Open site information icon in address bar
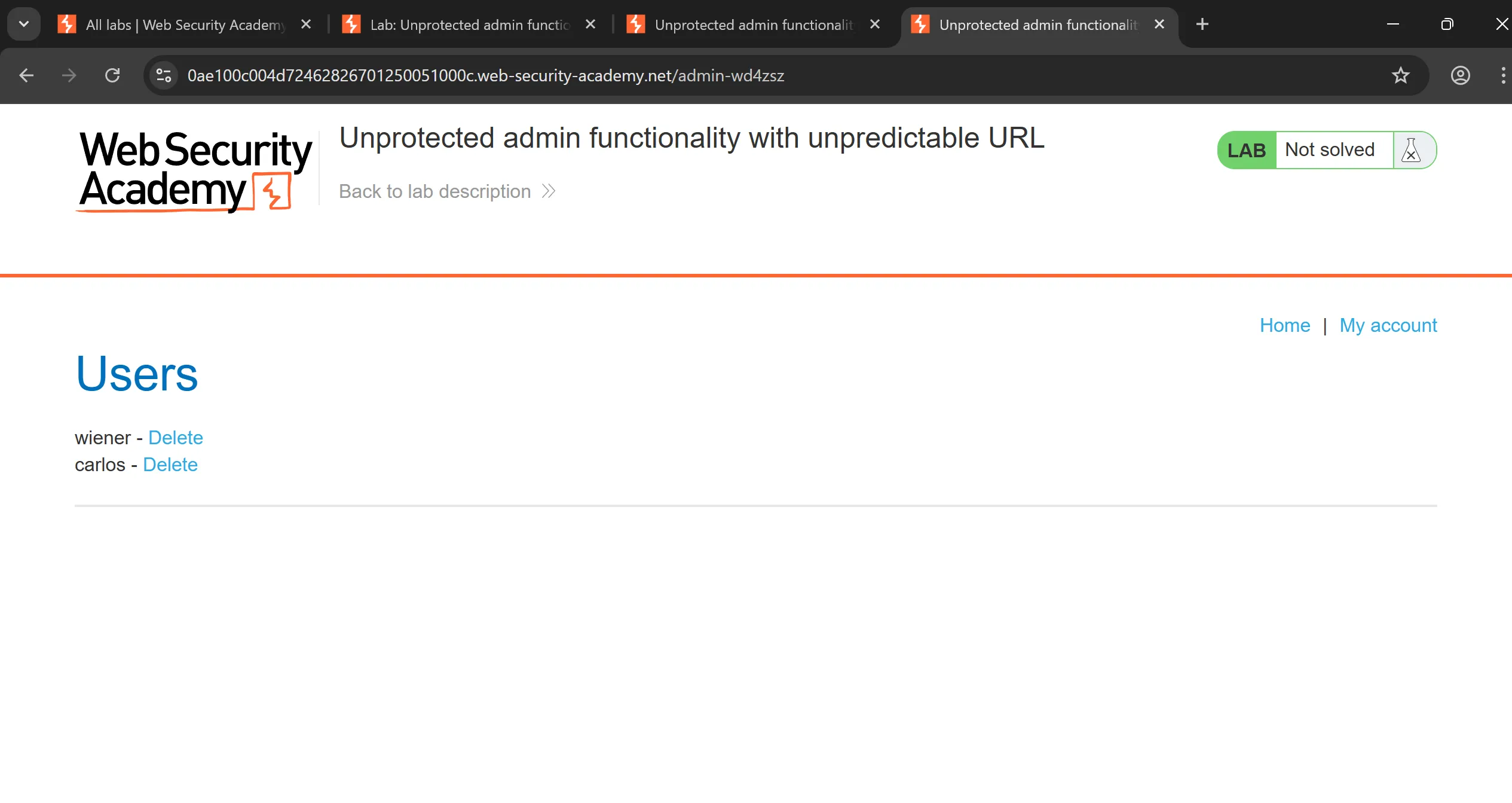1512x803 pixels. pos(164,75)
